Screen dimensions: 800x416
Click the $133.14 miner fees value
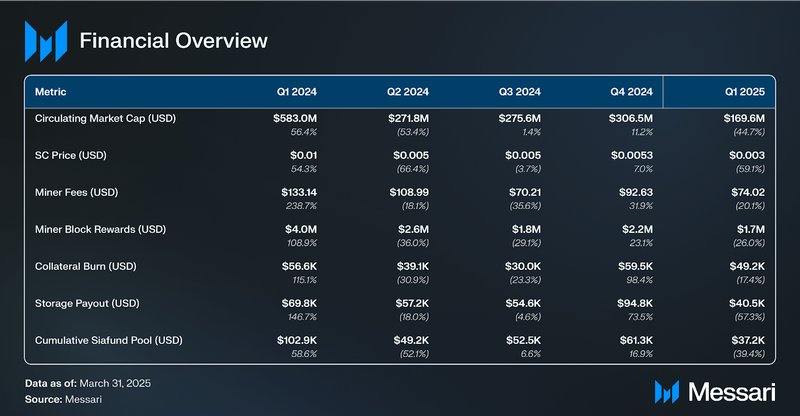coord(299,192)
